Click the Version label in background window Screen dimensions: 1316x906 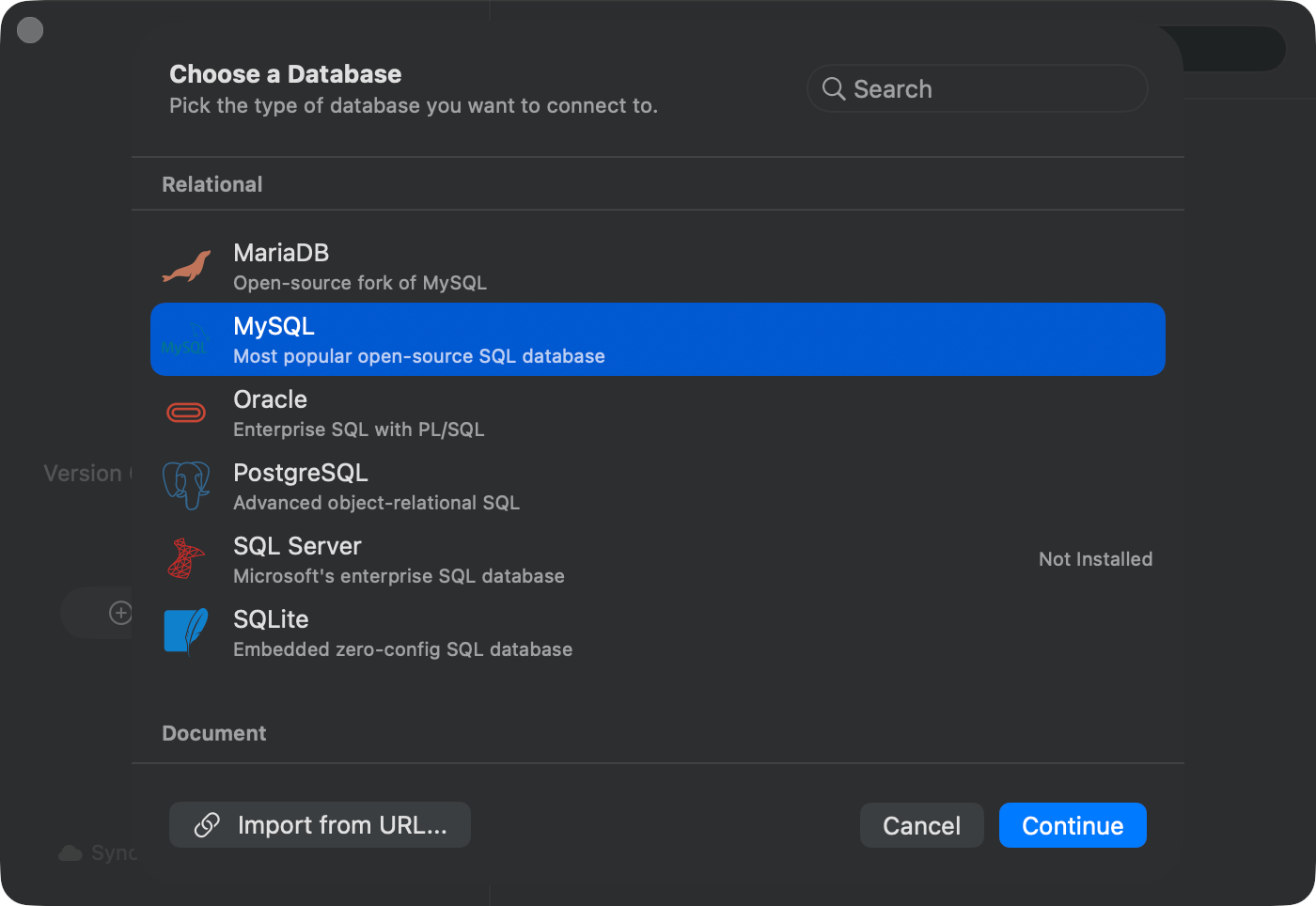pos(83,474)
